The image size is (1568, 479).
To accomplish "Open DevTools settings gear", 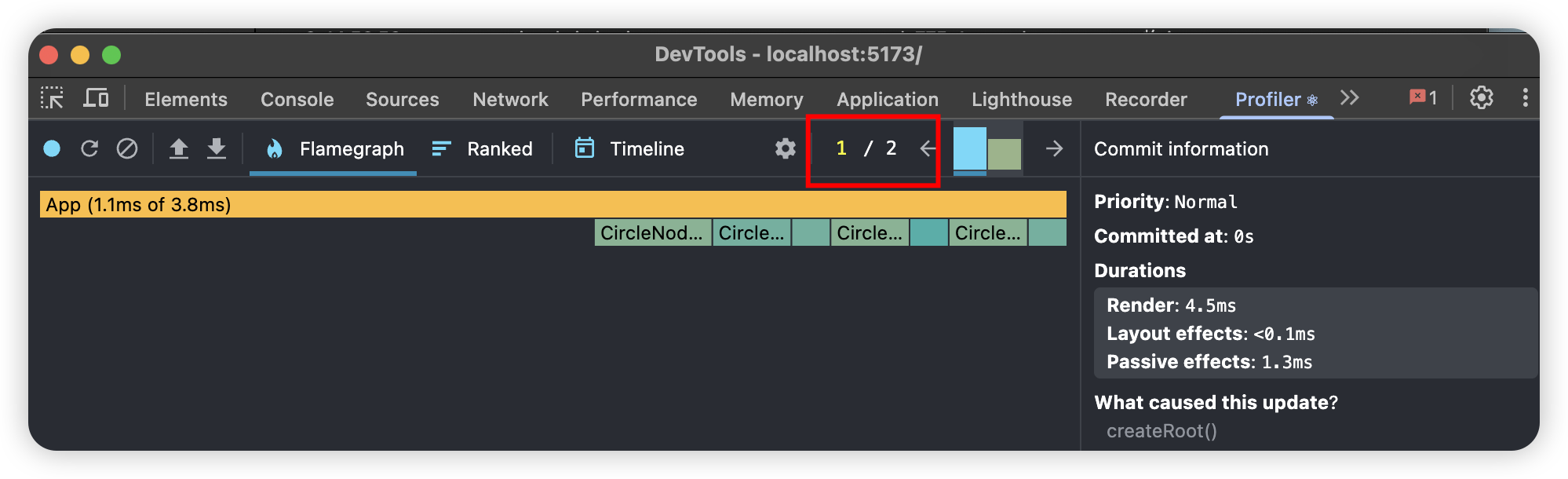I will (x=1481, y=98).
